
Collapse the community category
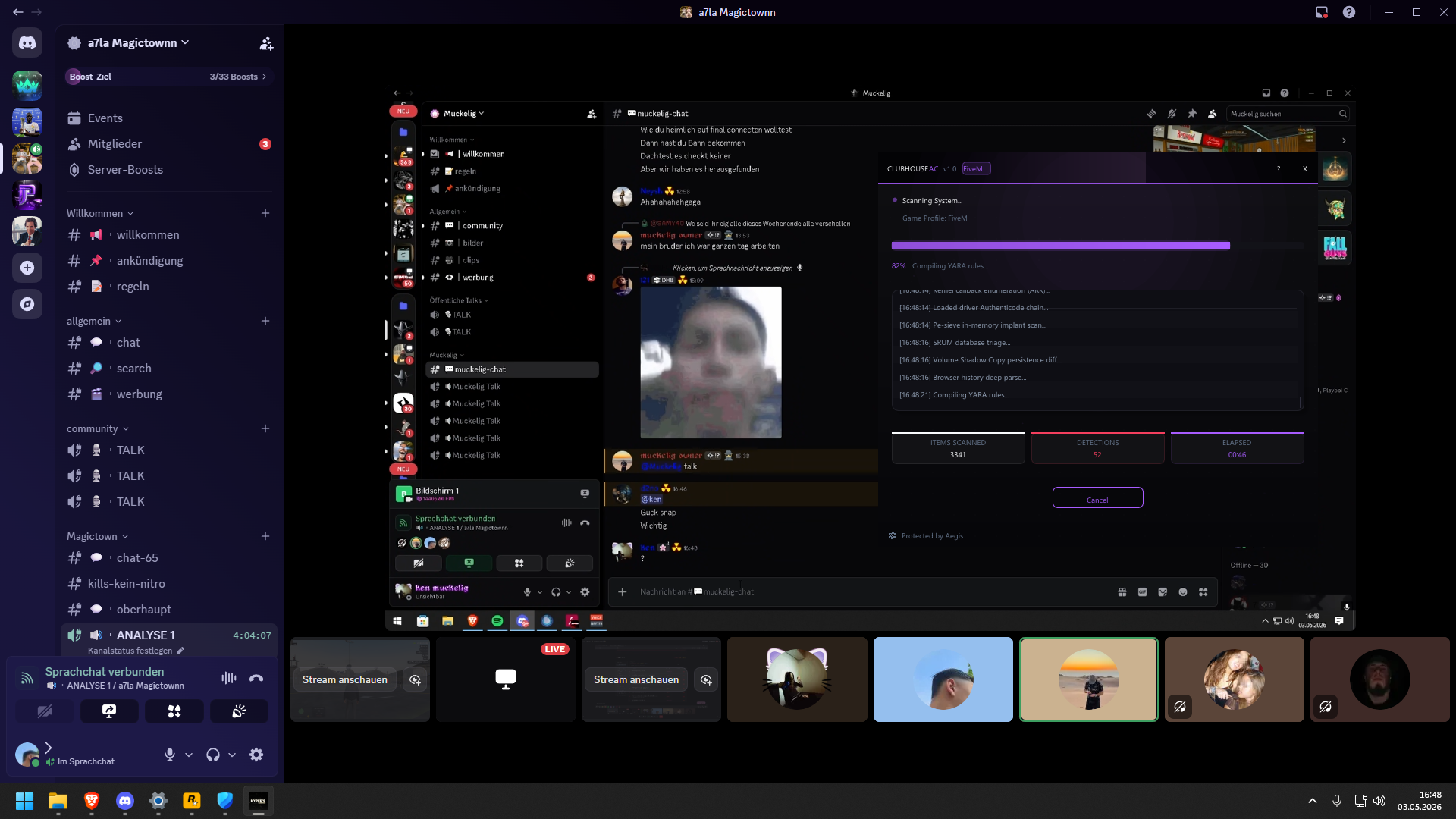[x=98, y=429]
